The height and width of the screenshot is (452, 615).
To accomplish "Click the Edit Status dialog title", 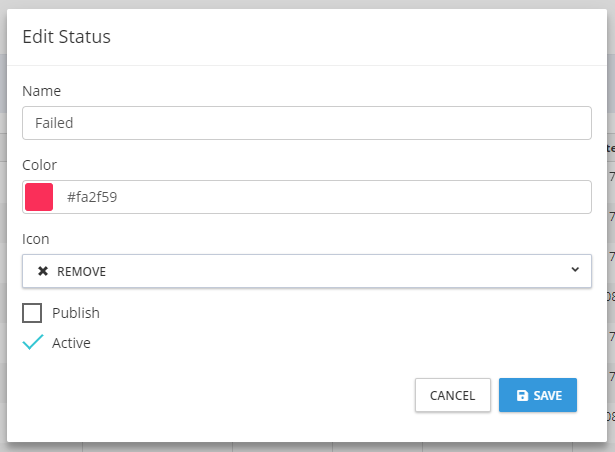I will (x=66, y=37).
